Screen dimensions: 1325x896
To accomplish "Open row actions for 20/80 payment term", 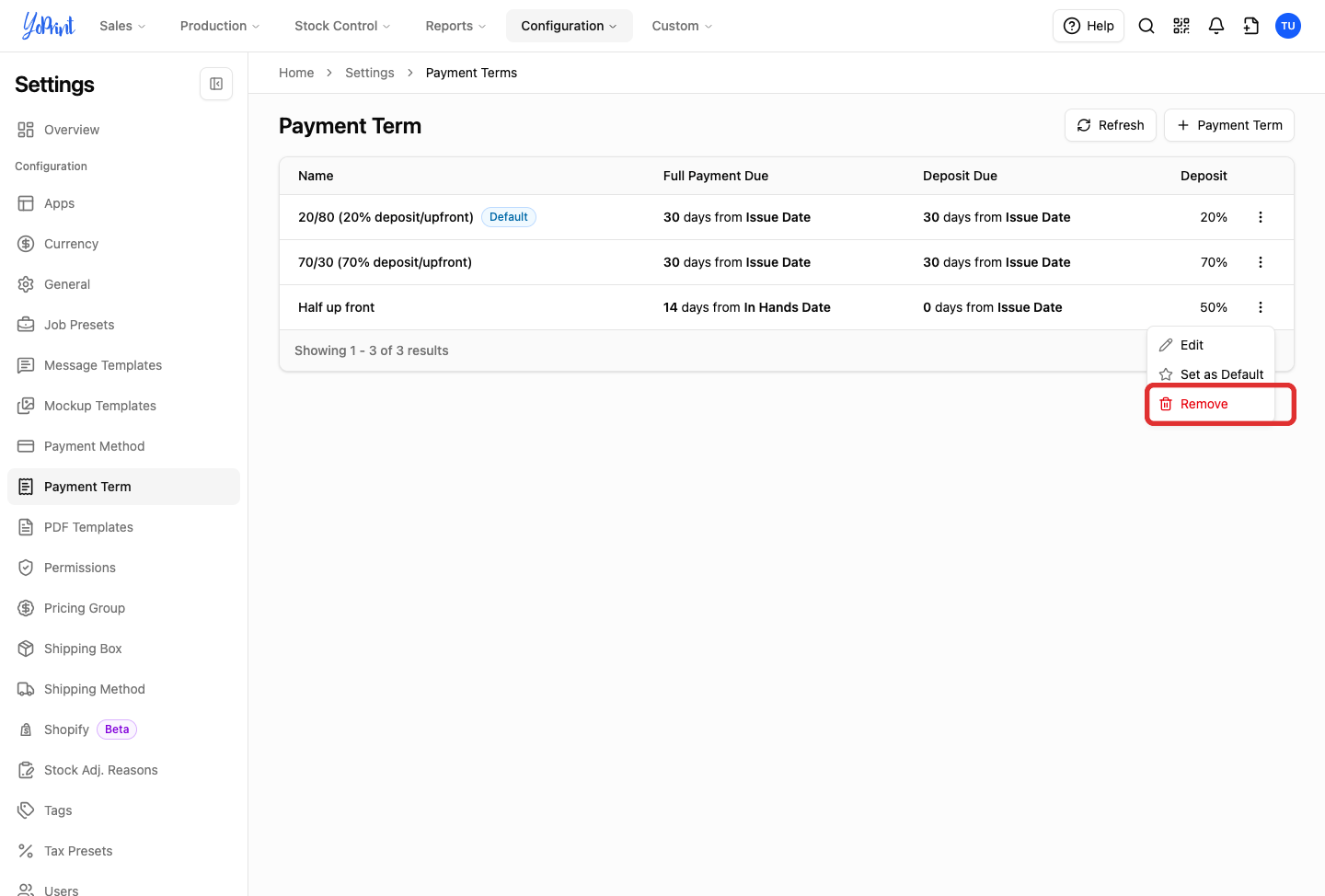I will (1261, 217).
